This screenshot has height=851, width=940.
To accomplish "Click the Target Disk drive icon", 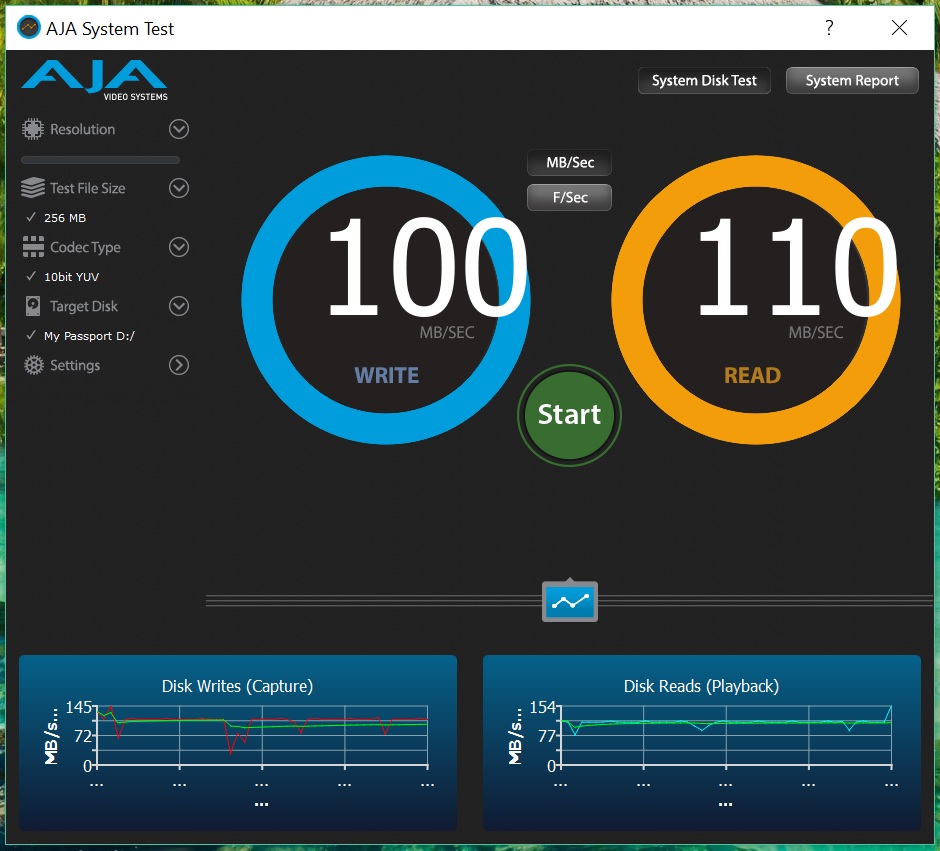I will click(33, 306).
